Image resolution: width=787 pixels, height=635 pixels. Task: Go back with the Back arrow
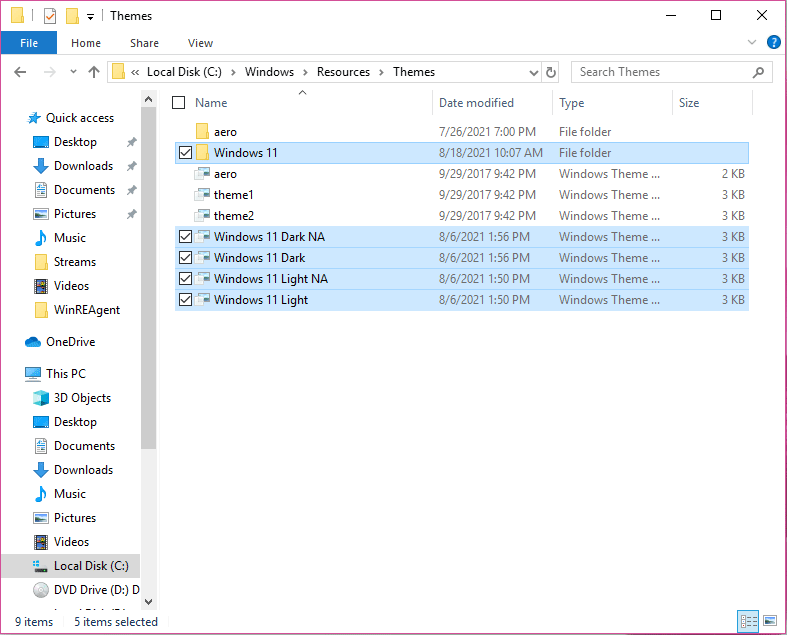(20, 72)
